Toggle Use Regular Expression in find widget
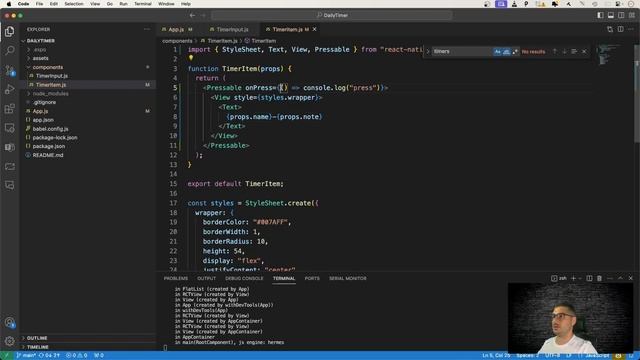The width and height of the screenshot is (640, 360). click(515, 52)
